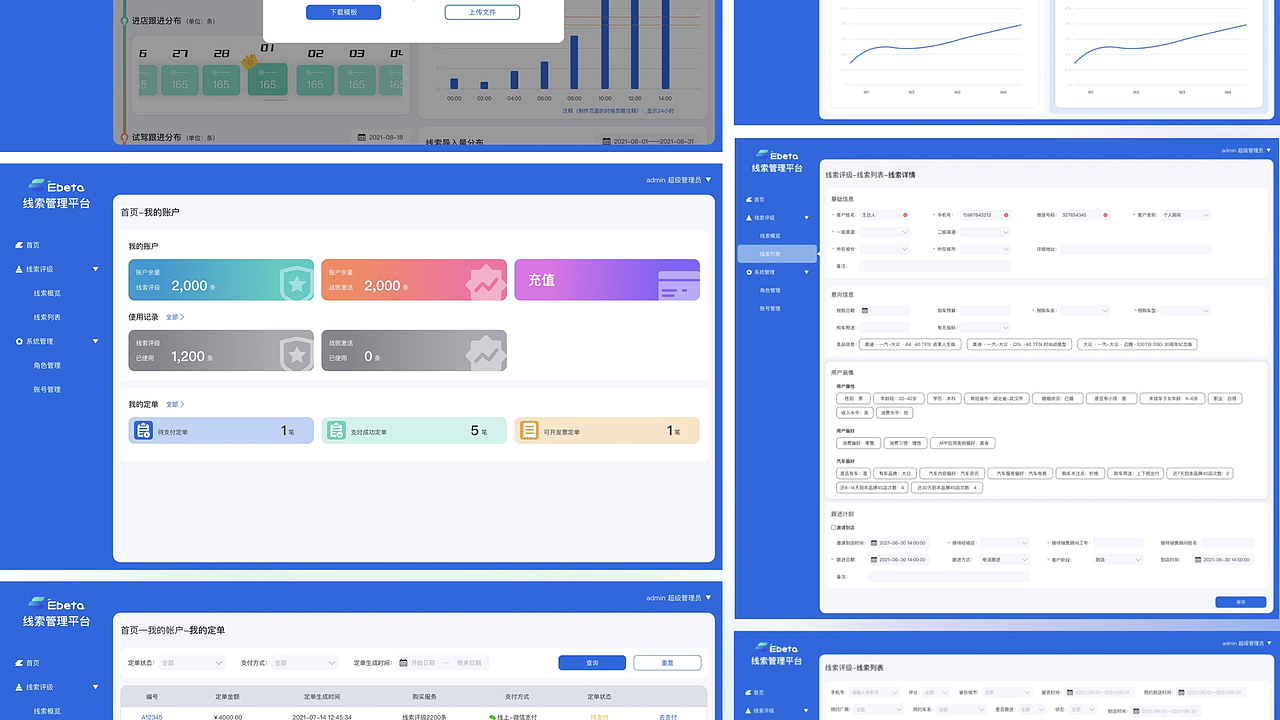Click the calendar icon beside 2021-08-18
This screenshot has width=1280, height=720.
pos(362,137)
